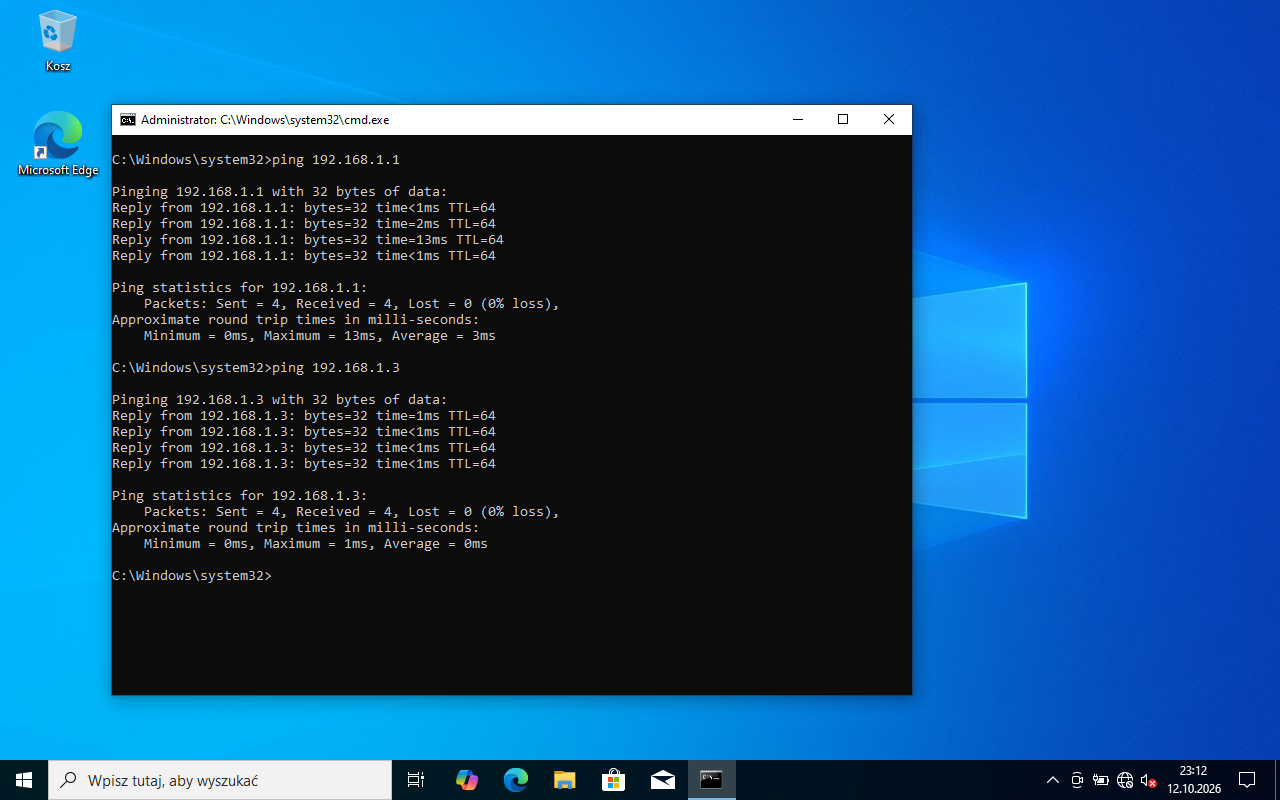Minimize the Command Prompt window
Viewport: 1280px width, 800px height.
point(797,119)
